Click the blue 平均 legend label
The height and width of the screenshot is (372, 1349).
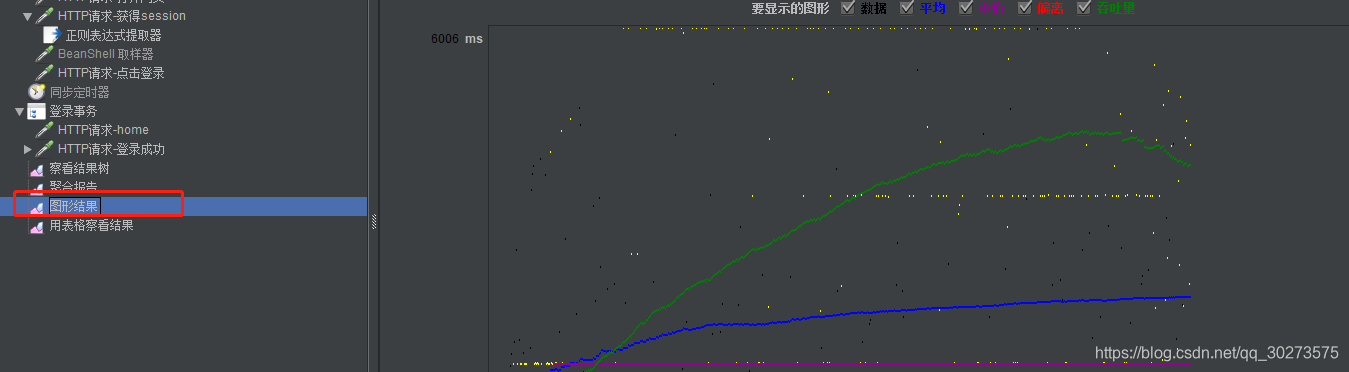coord(932,8)
